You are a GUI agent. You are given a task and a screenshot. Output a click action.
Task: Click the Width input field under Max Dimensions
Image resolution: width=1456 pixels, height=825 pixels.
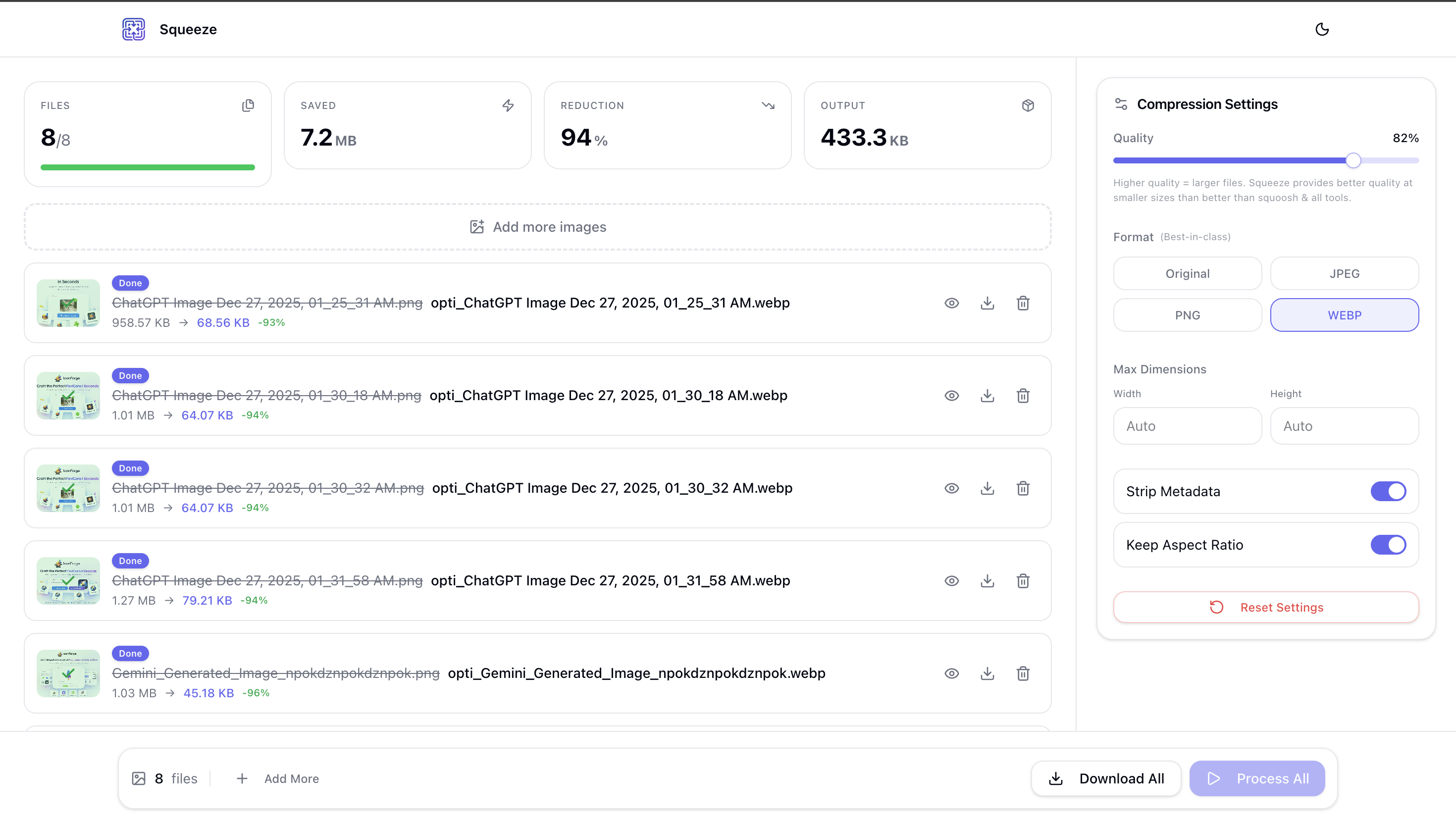1188,425
